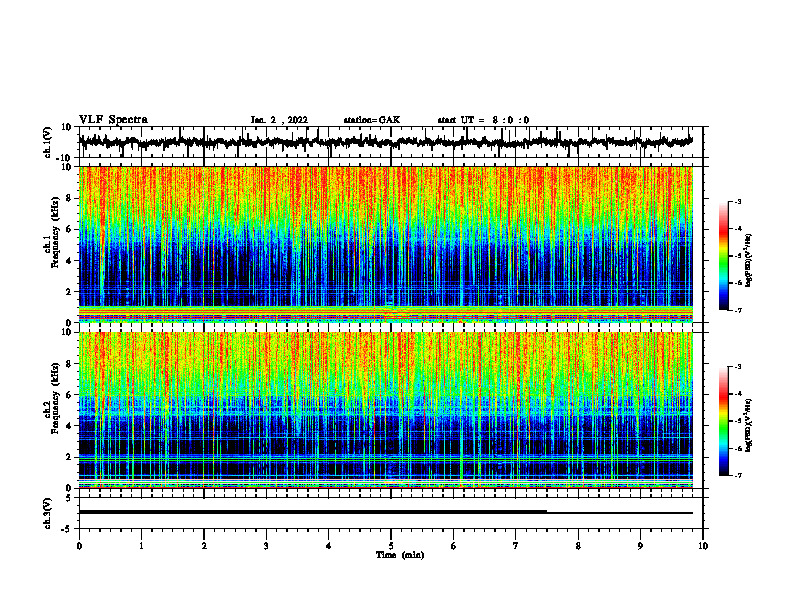The height and width of the screenshot is (612, 792).
Task: Click the ch.1 frequency axis tick "4"
Action: (x=69, y=261)
